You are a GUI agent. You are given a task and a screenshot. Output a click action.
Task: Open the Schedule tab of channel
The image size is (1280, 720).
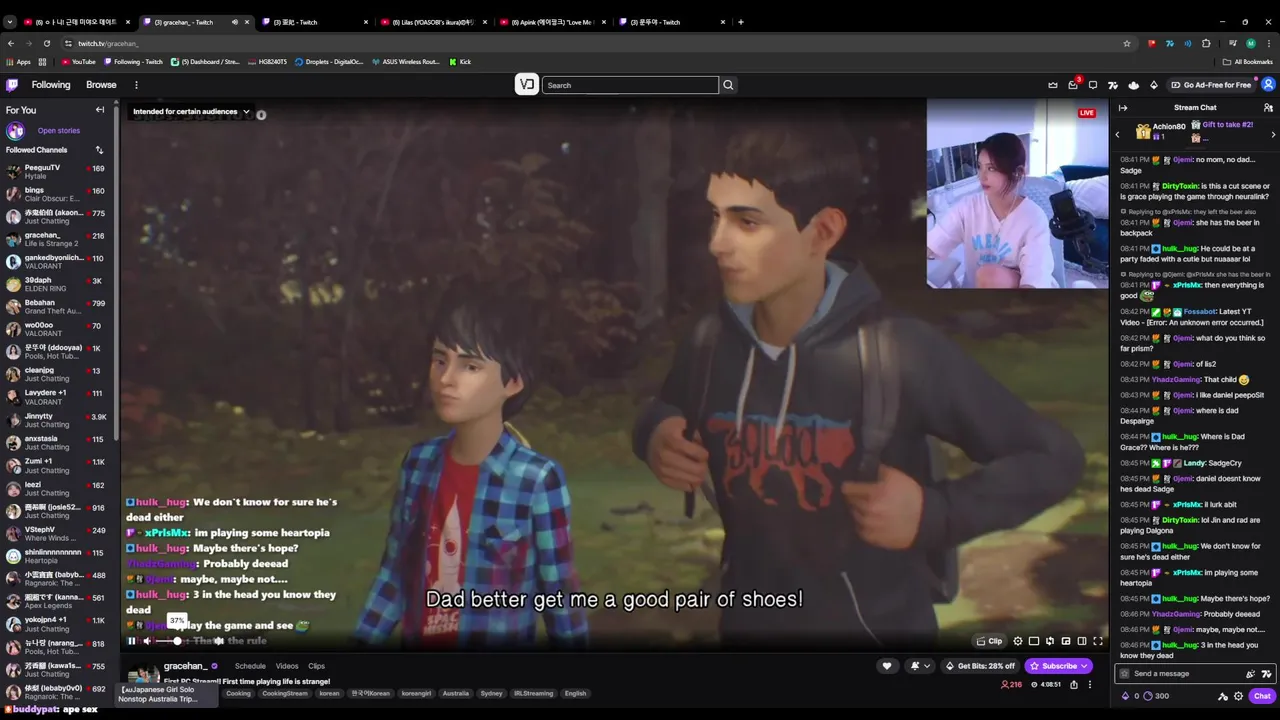[x=250, y=666]
